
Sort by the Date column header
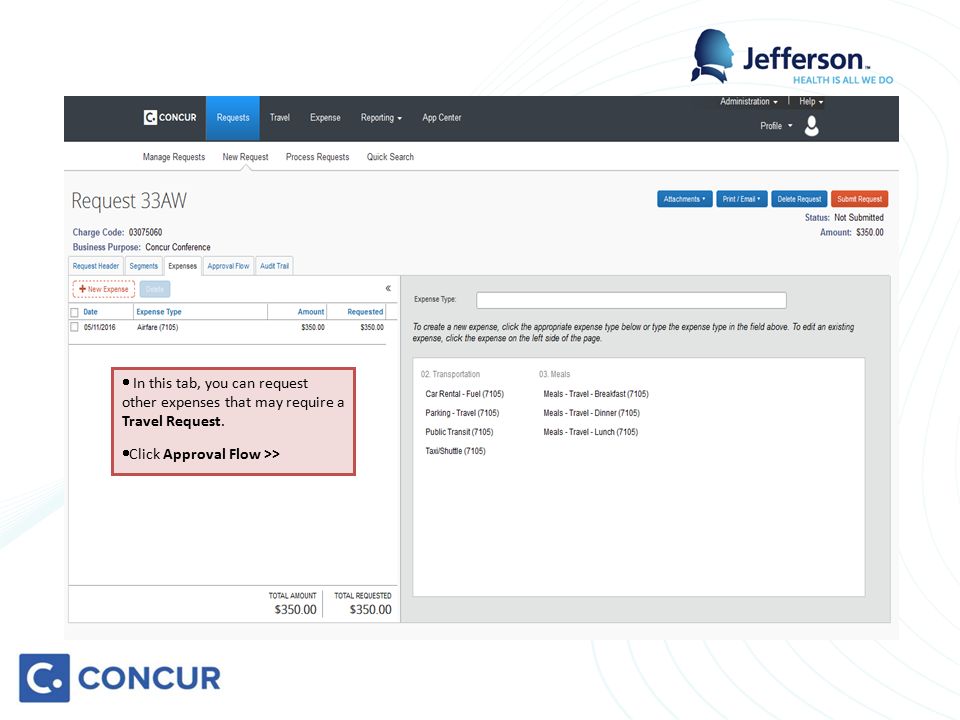pyautogui.click(x=91, y=312)
